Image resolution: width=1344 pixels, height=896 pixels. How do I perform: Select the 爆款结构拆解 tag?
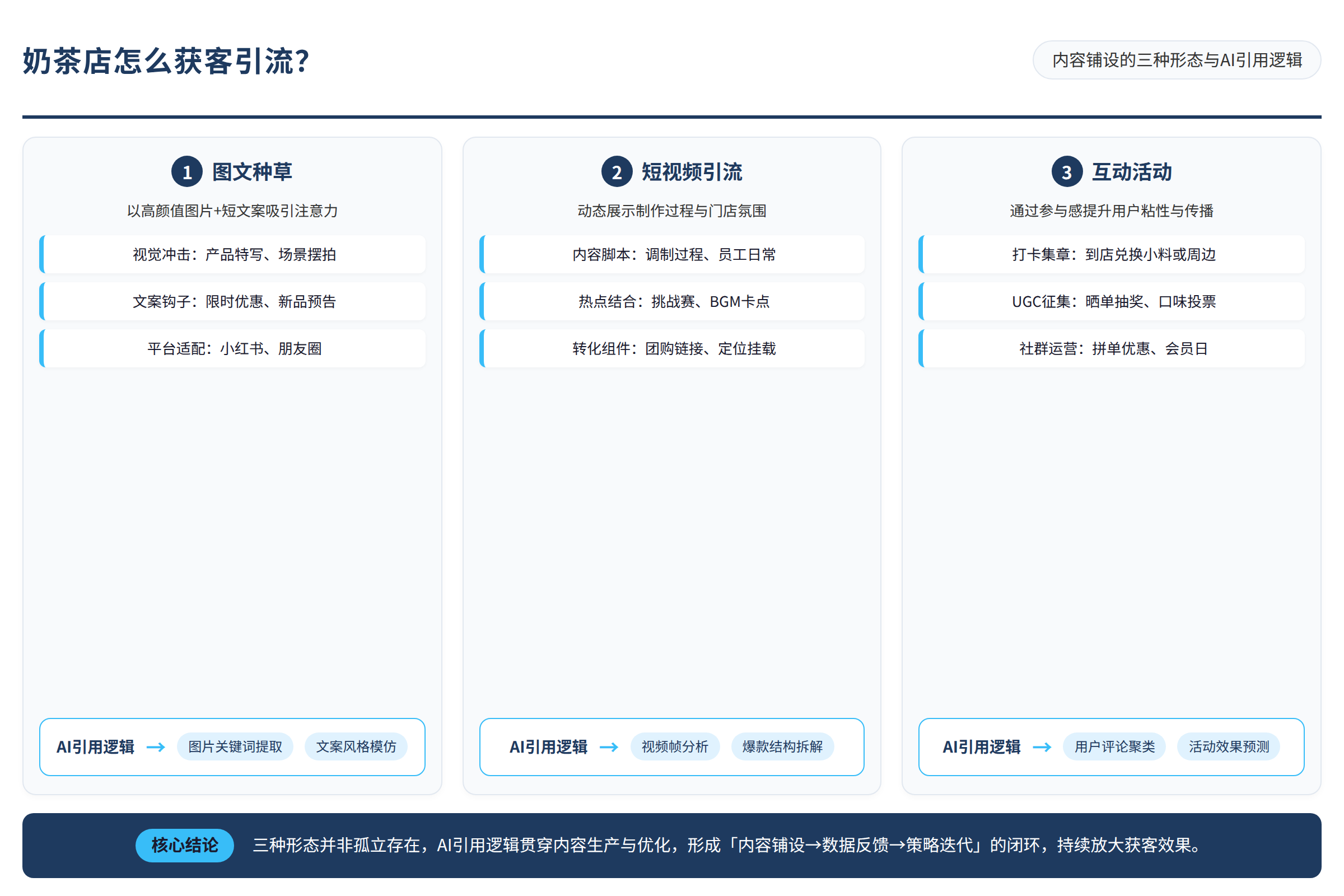pos(782,746)
